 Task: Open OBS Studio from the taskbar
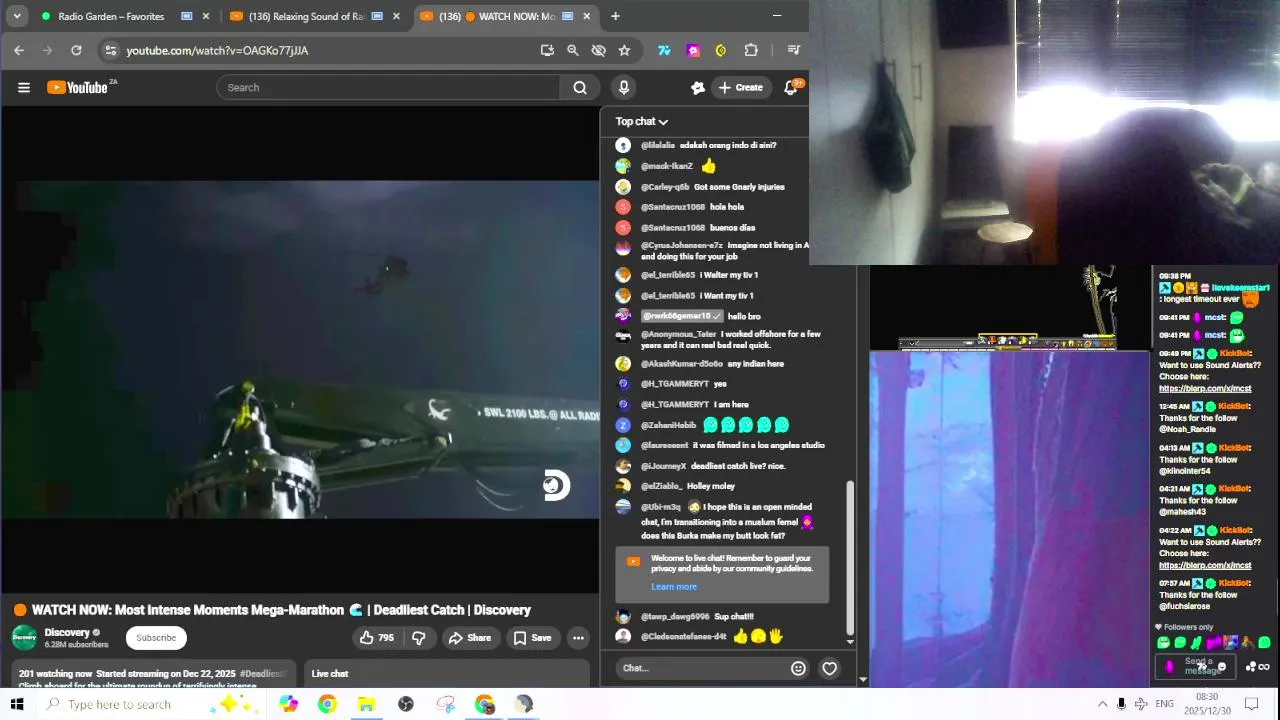(x=406, y=704)
